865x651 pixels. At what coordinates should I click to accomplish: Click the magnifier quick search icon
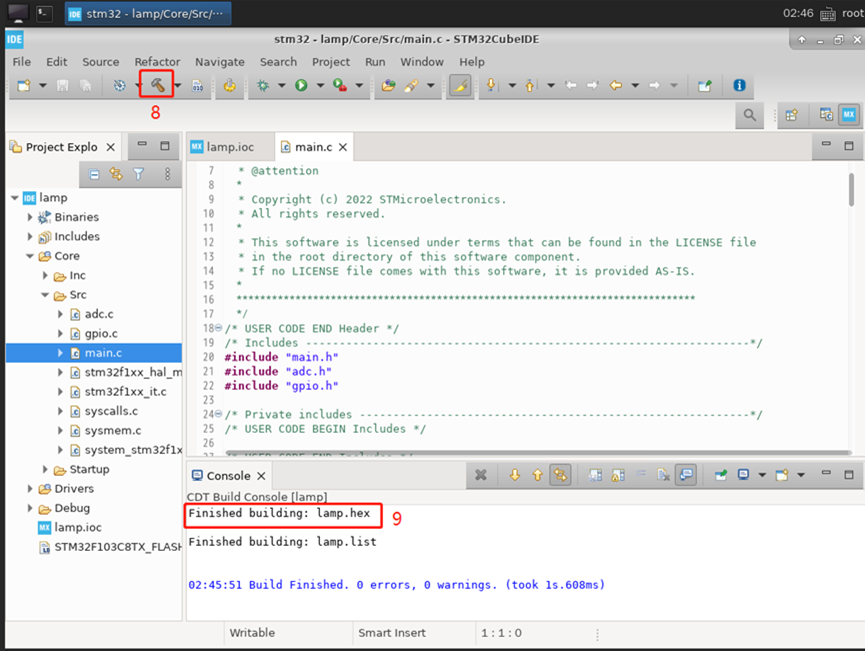tap(749, 115)
